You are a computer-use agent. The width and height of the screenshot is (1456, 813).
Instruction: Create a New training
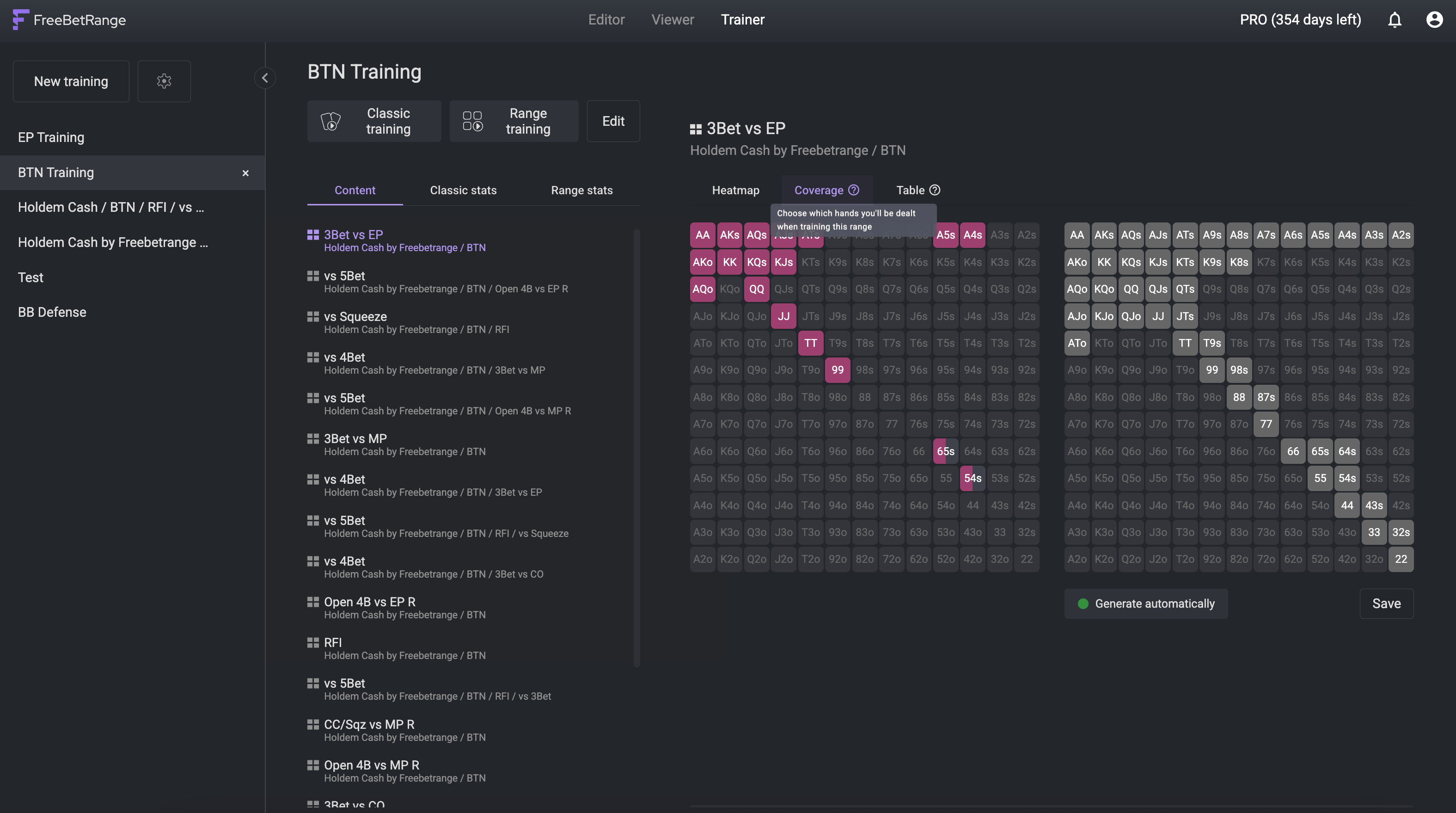(71, 81)
